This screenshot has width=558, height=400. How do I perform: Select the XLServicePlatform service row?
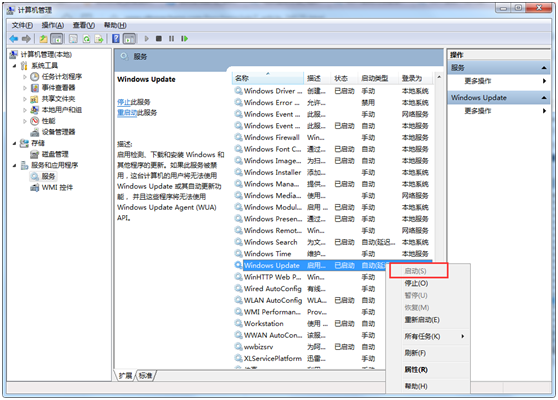point(310,358)
